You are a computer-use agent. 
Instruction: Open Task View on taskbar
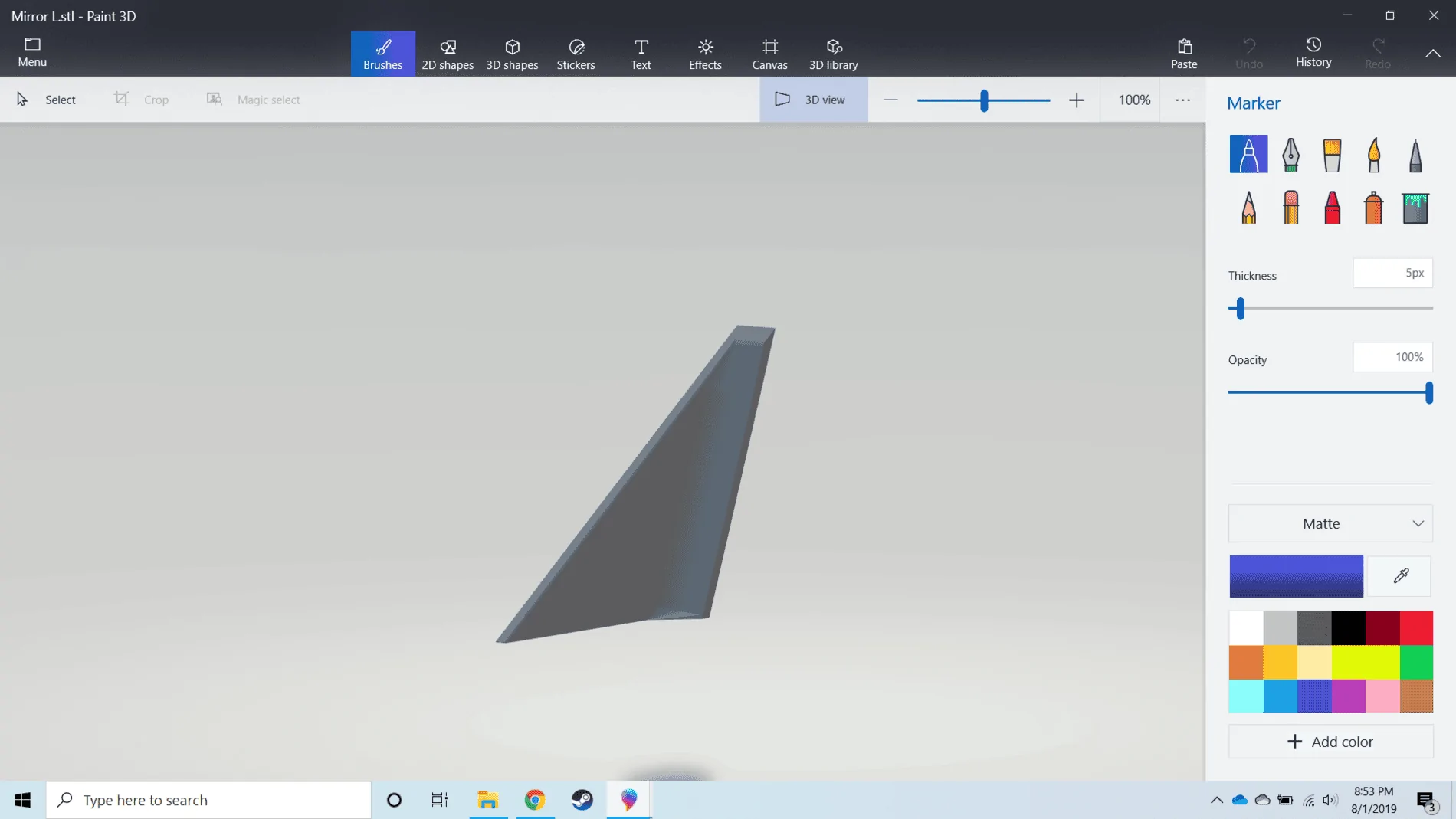439,800
